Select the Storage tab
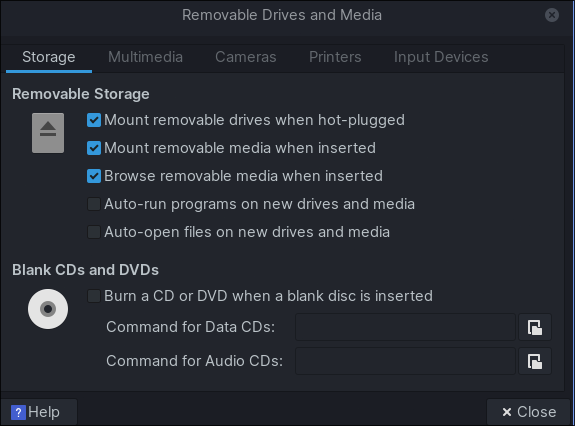This screenshot has height=426, width=575. pos(49,57)
